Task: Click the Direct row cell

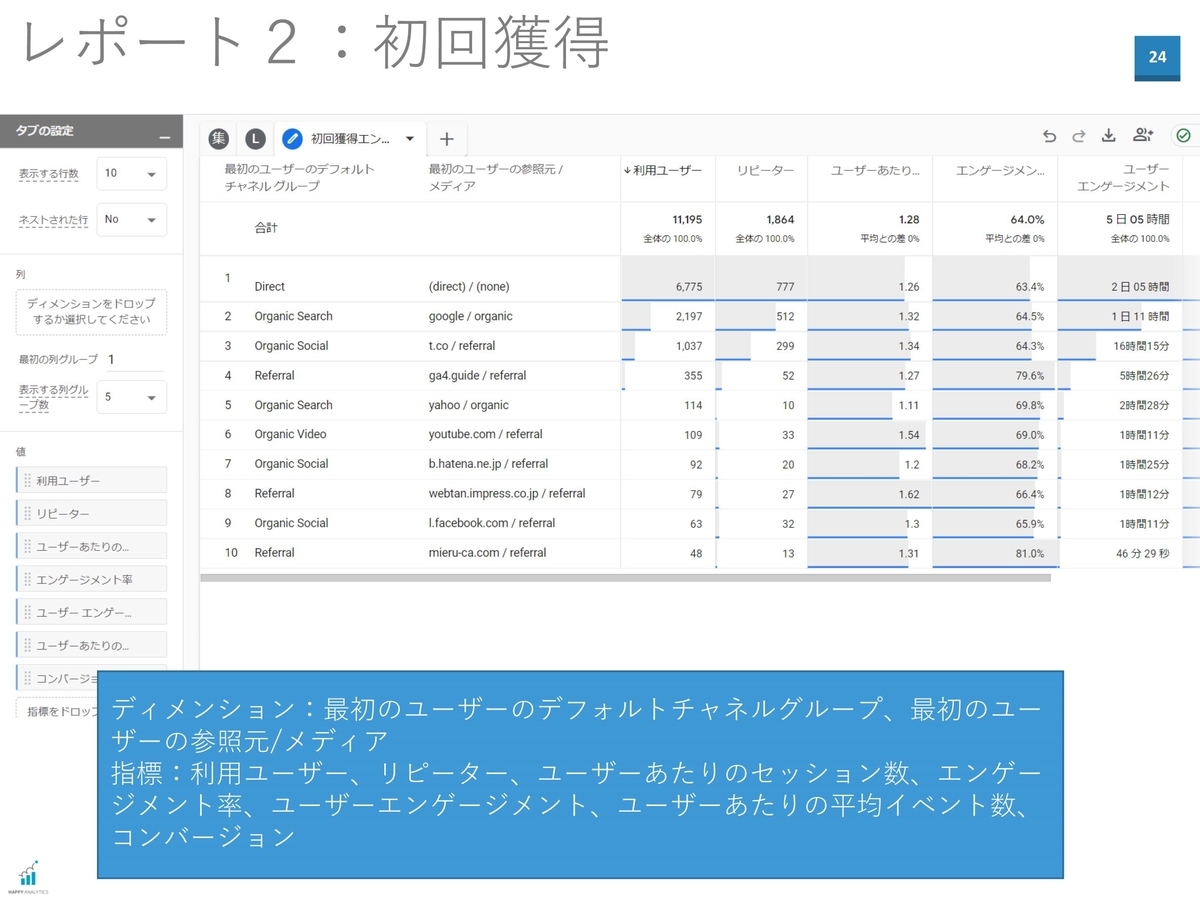Action: [270, 287]
